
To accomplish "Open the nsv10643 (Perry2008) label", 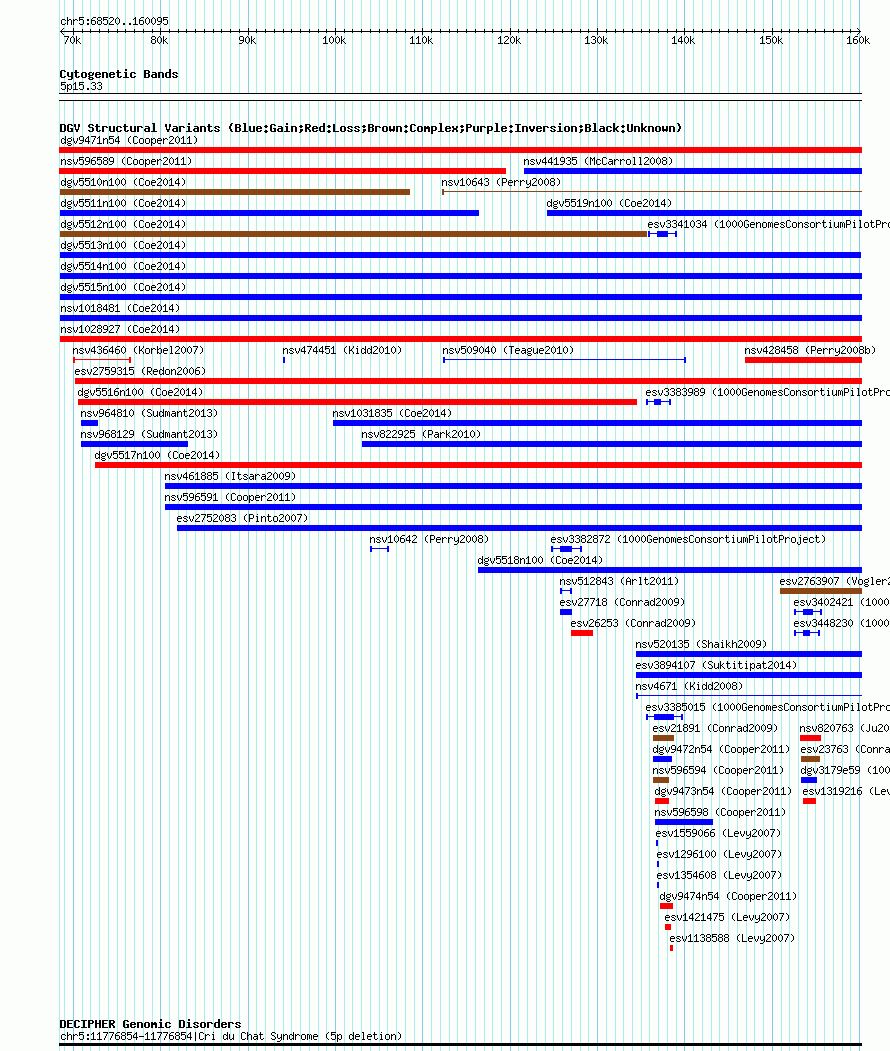I will point(501,182).
